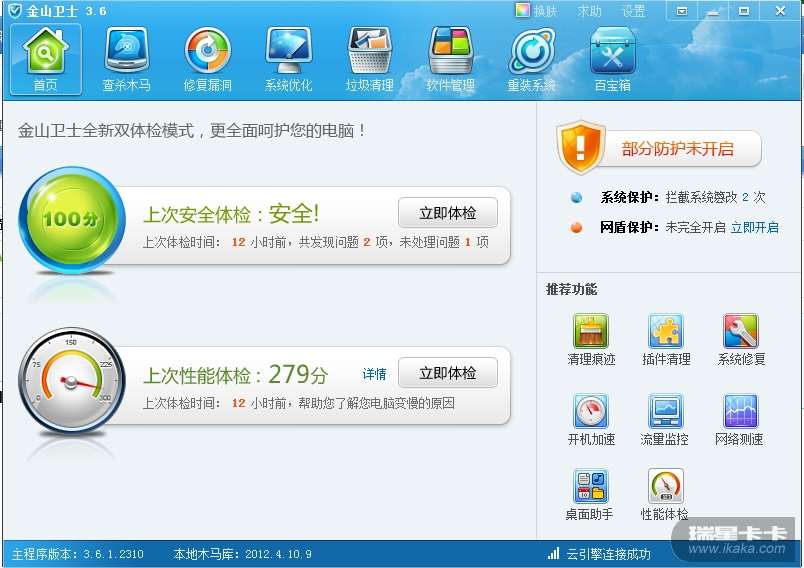
Task: Open the 设置 settings menu
Action: point(633,11)
